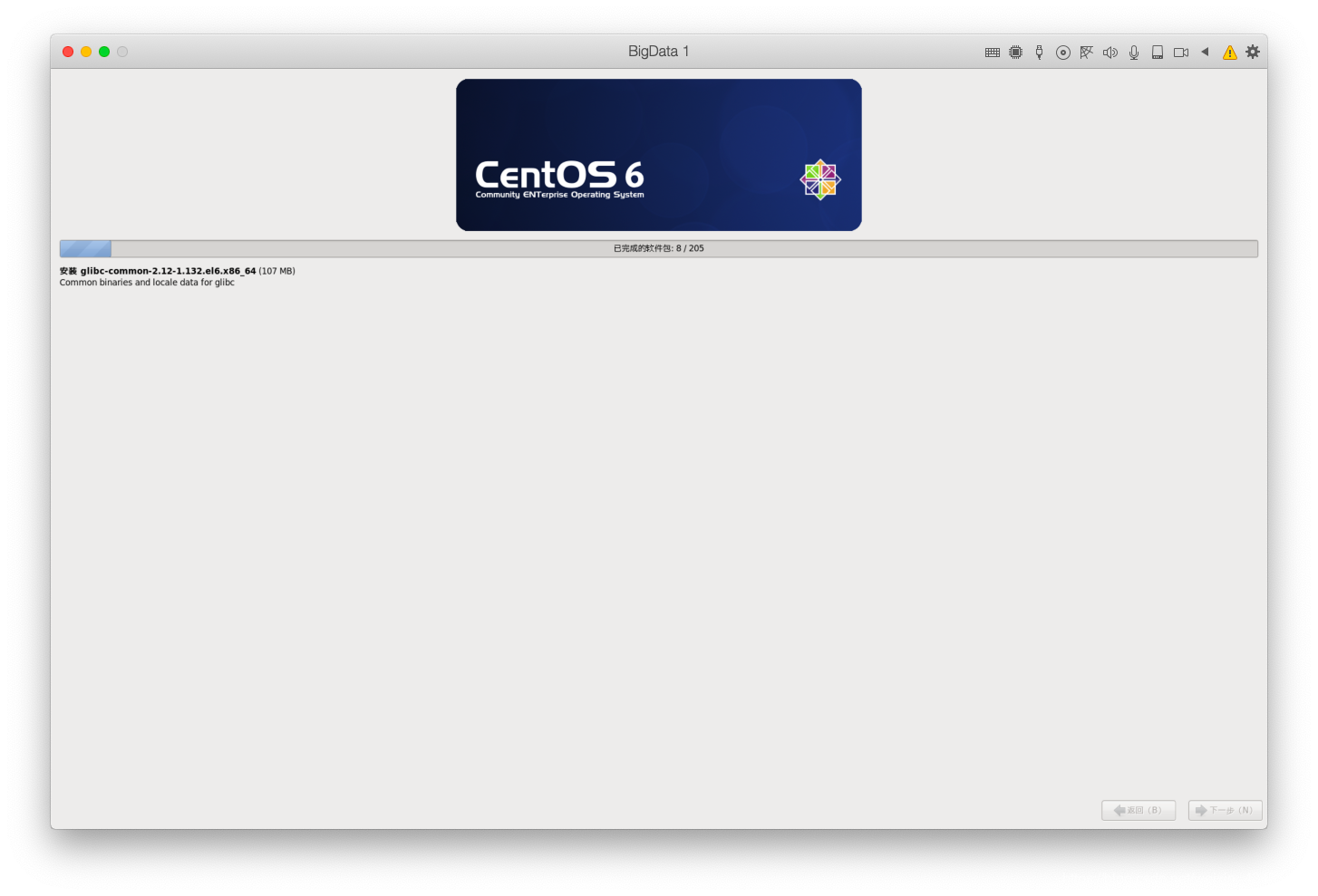This screenshot has height=896, width=1318.
Task: Click the package installation progress bar
Action: click(x=659, y=248)
